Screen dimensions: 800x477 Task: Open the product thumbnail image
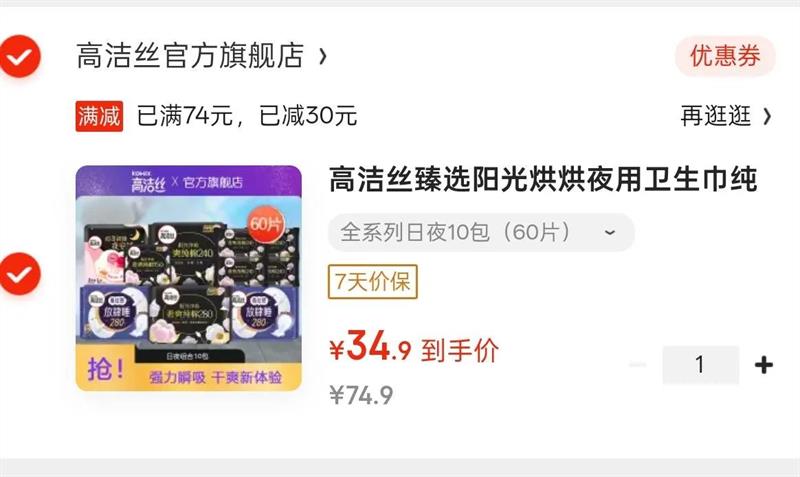[189, 278]
